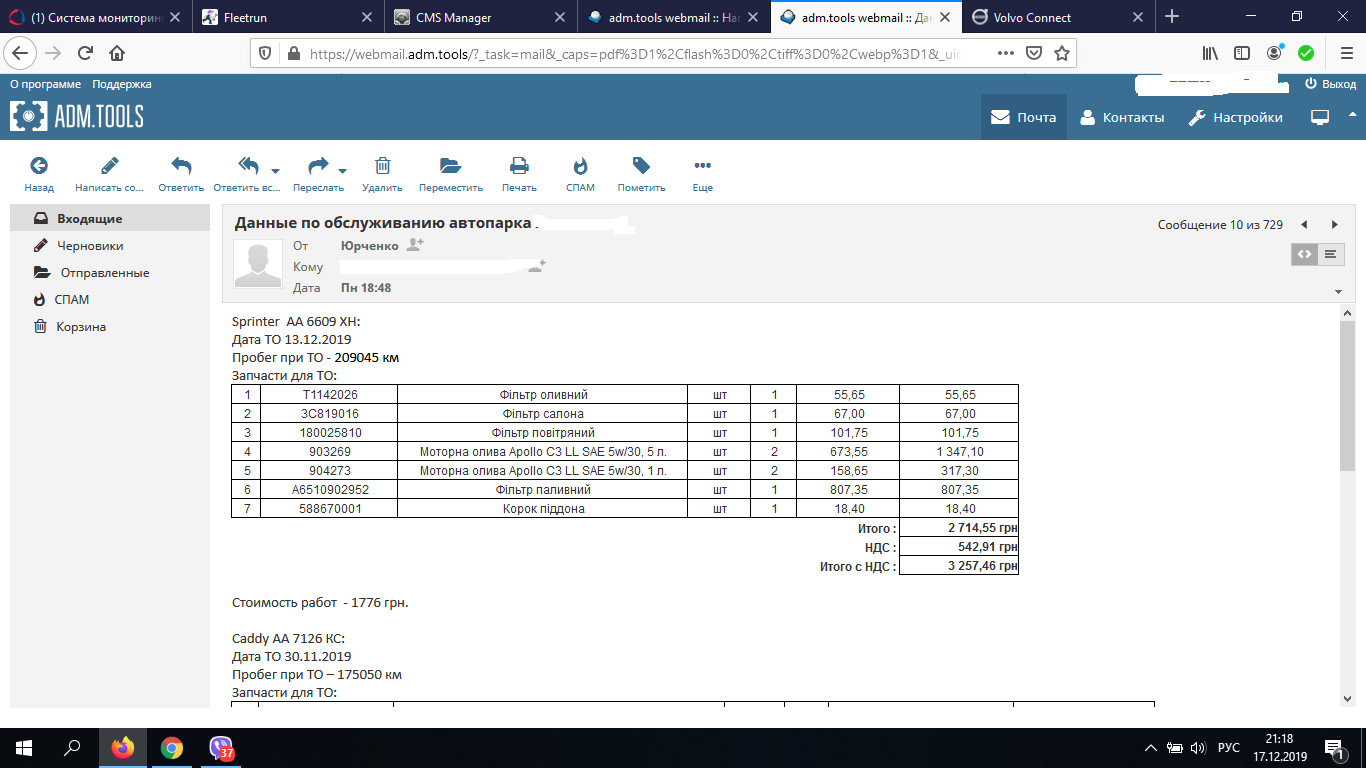Toggle the display mode monitor icon
This screenshot has width=1366, height=768.
click(x=1320, y=117)
